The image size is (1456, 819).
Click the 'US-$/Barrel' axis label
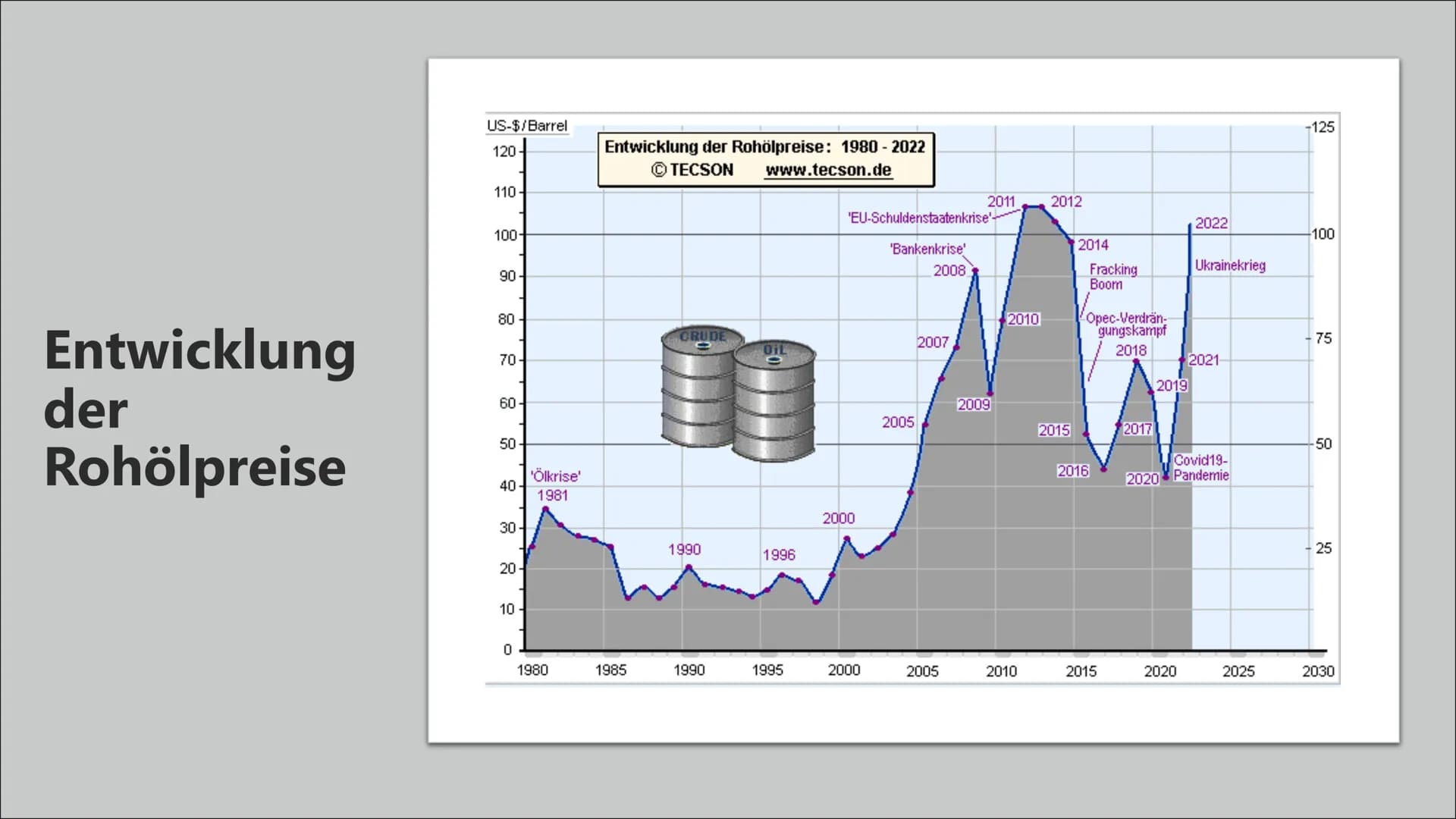(527, 126)
